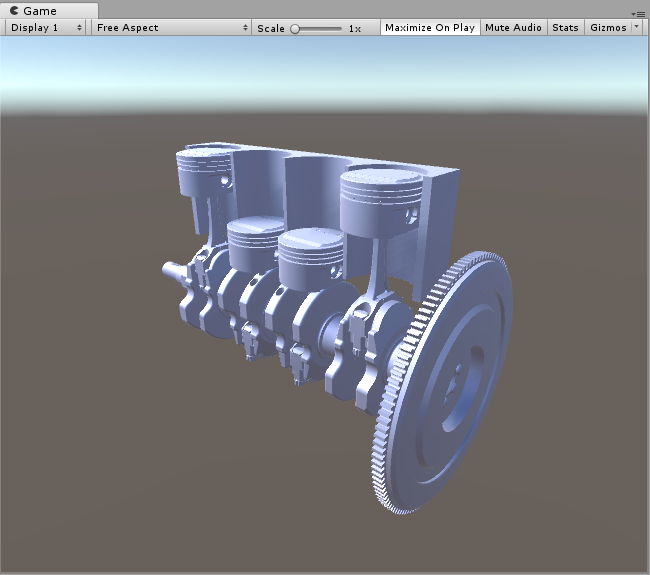Click the Gizmos button
Viewport: 650px width, 575px height.
[608, 28]
